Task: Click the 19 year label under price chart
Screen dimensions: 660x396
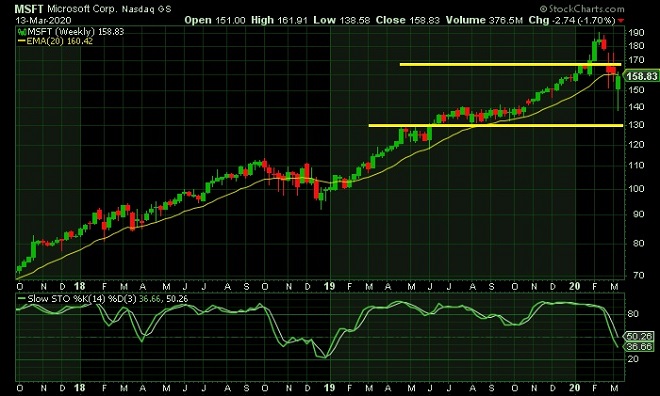Action: point(329,287)
